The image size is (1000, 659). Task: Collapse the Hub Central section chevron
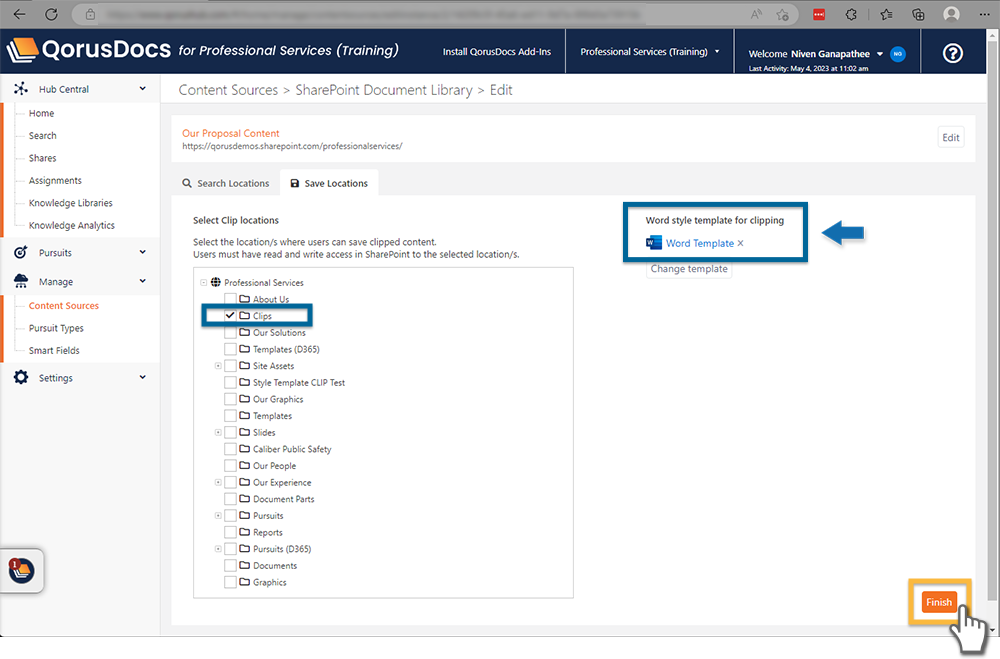coord(142,89)
